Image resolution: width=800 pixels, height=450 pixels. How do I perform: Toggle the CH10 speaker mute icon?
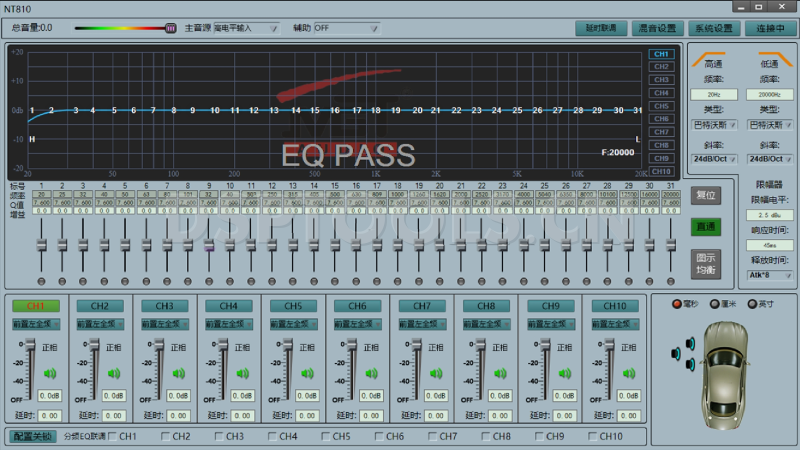pos(629,374)
